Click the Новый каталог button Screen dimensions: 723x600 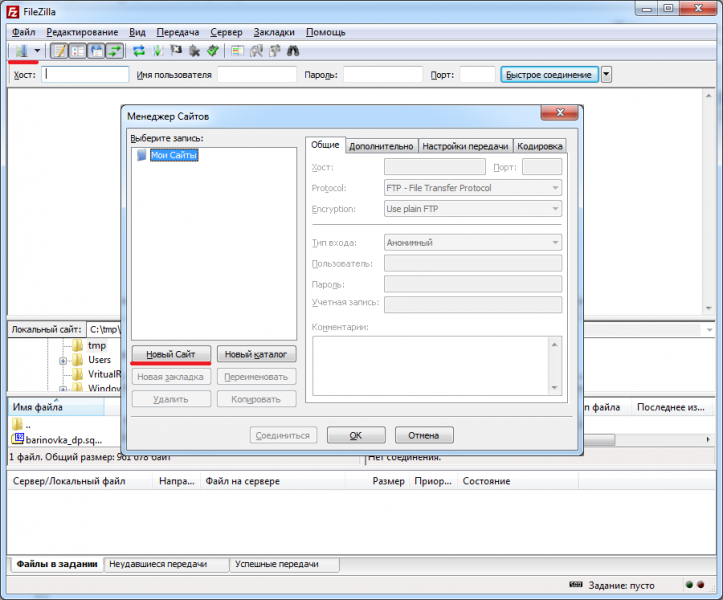click(256, 354)
